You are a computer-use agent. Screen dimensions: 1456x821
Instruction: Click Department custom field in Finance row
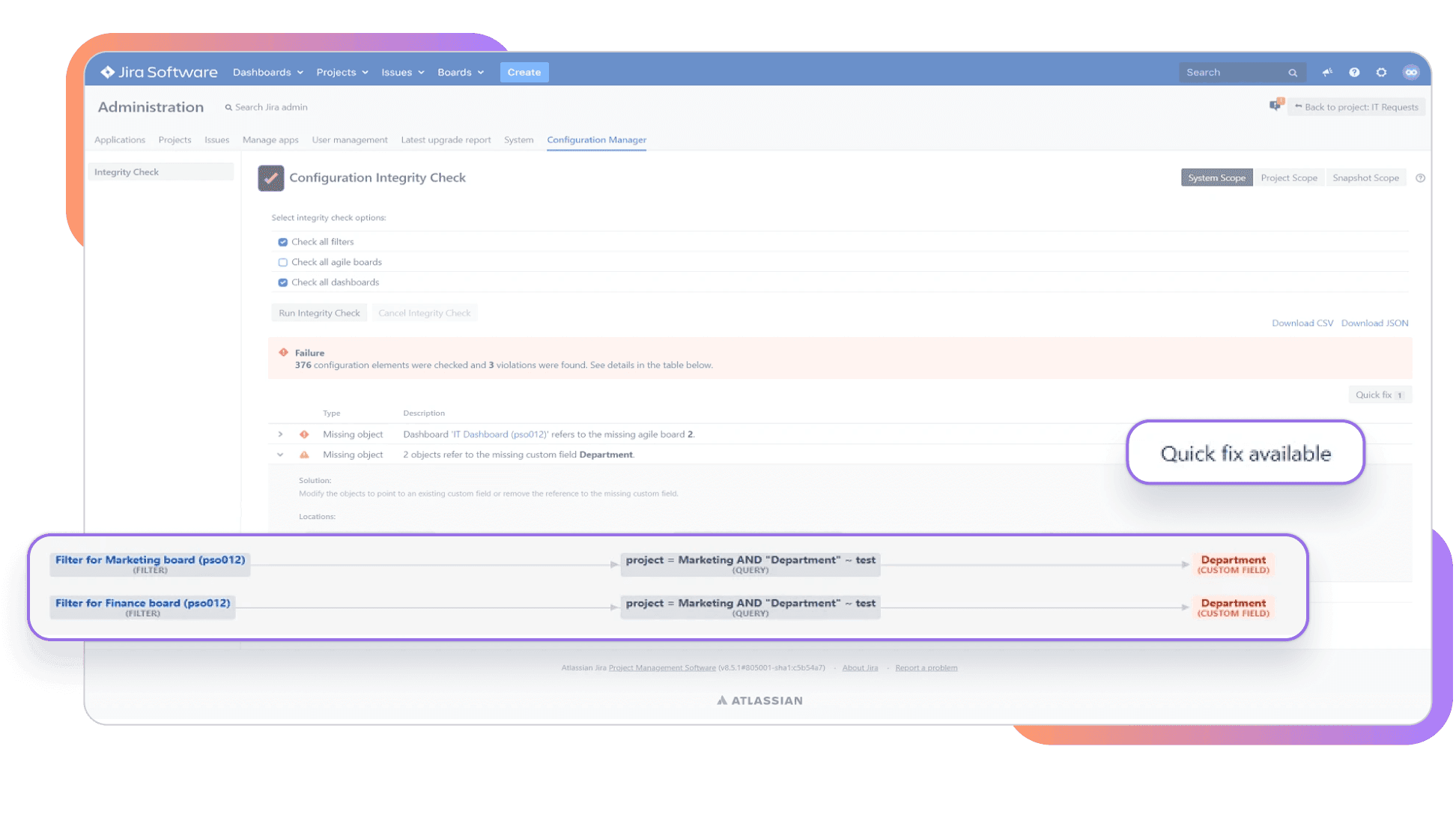click(1233, 608)
